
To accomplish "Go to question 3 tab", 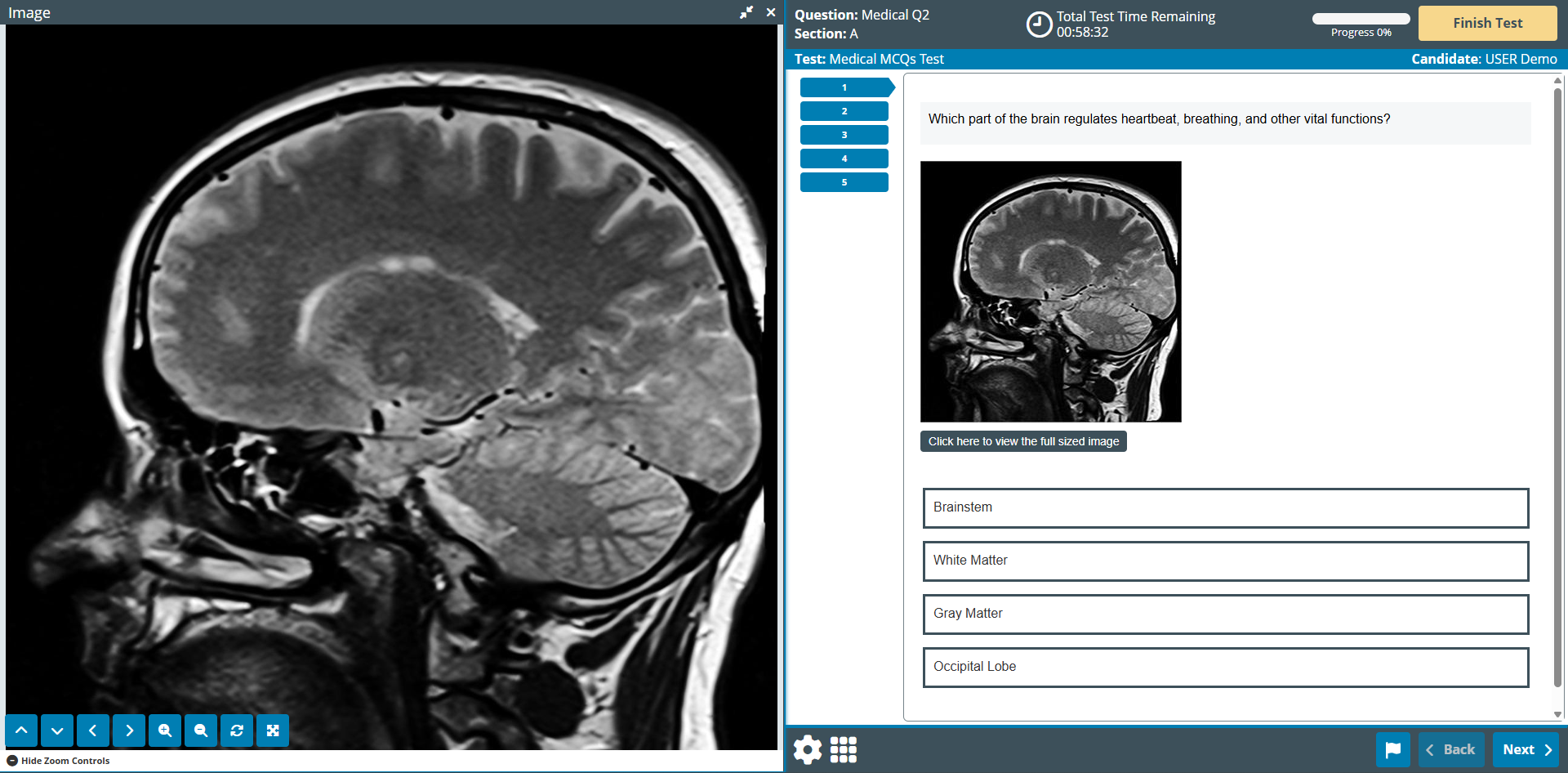I will coord(844,135).
